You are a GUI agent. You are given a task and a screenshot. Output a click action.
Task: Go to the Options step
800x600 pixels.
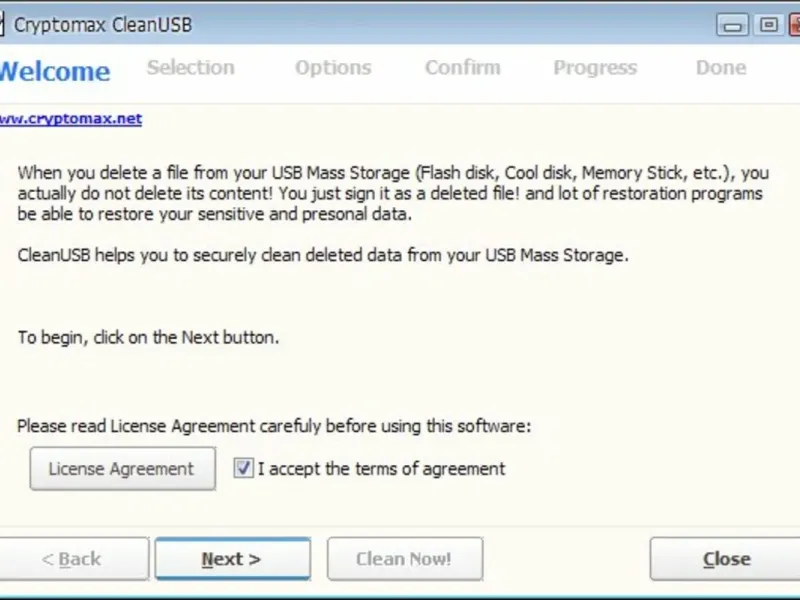tap(333, 68)
